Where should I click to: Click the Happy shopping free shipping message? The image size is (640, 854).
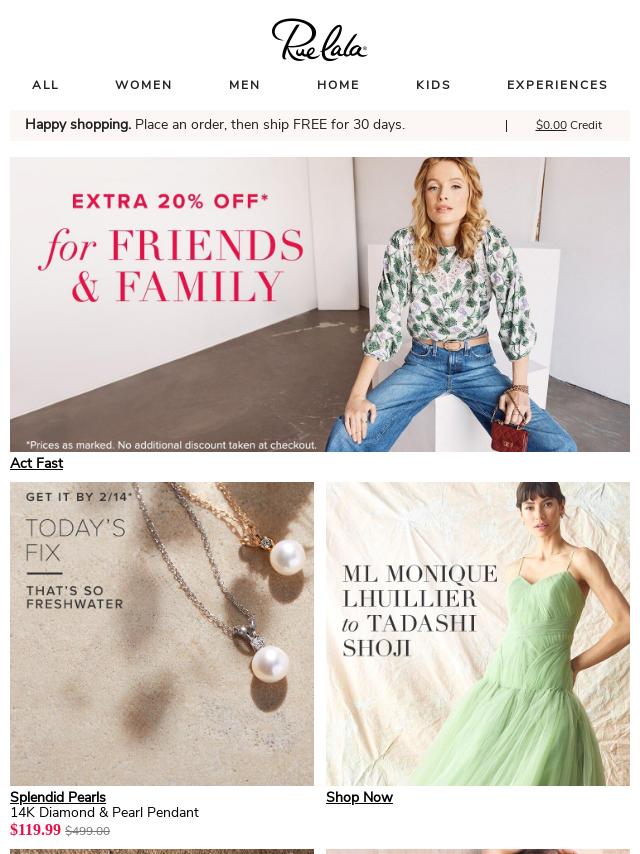pyautogui.click(x=215, y=125)
